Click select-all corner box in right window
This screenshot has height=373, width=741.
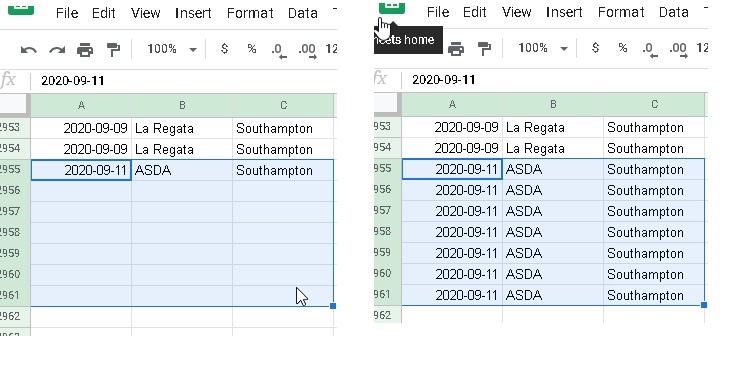[x=387, y=103]
